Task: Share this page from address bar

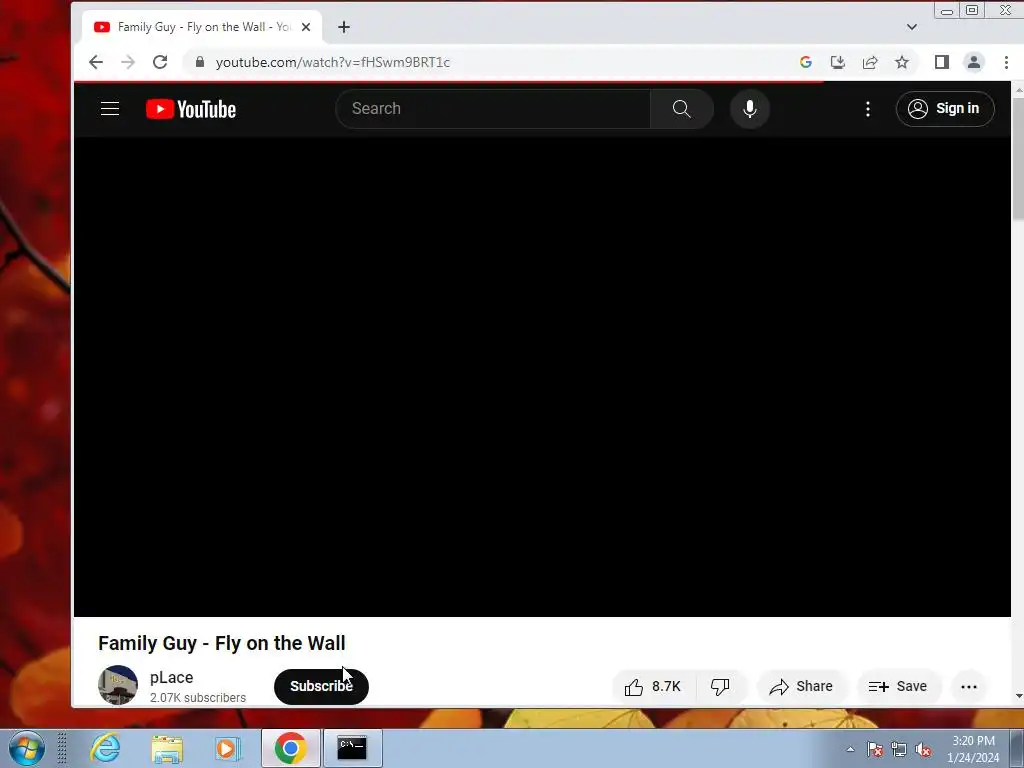Action: [870, 62]
